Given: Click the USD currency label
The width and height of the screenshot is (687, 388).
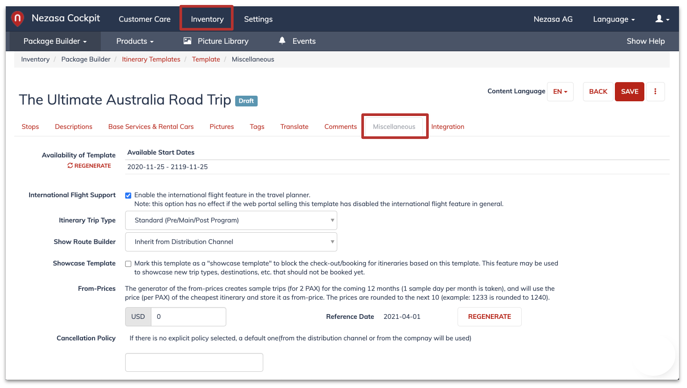Looking at the screenshot, I should point(138,317).
